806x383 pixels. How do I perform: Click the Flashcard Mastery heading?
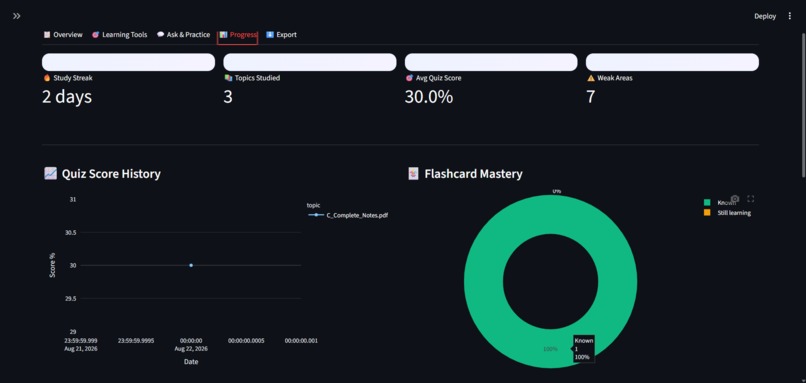tap(473, 174)
